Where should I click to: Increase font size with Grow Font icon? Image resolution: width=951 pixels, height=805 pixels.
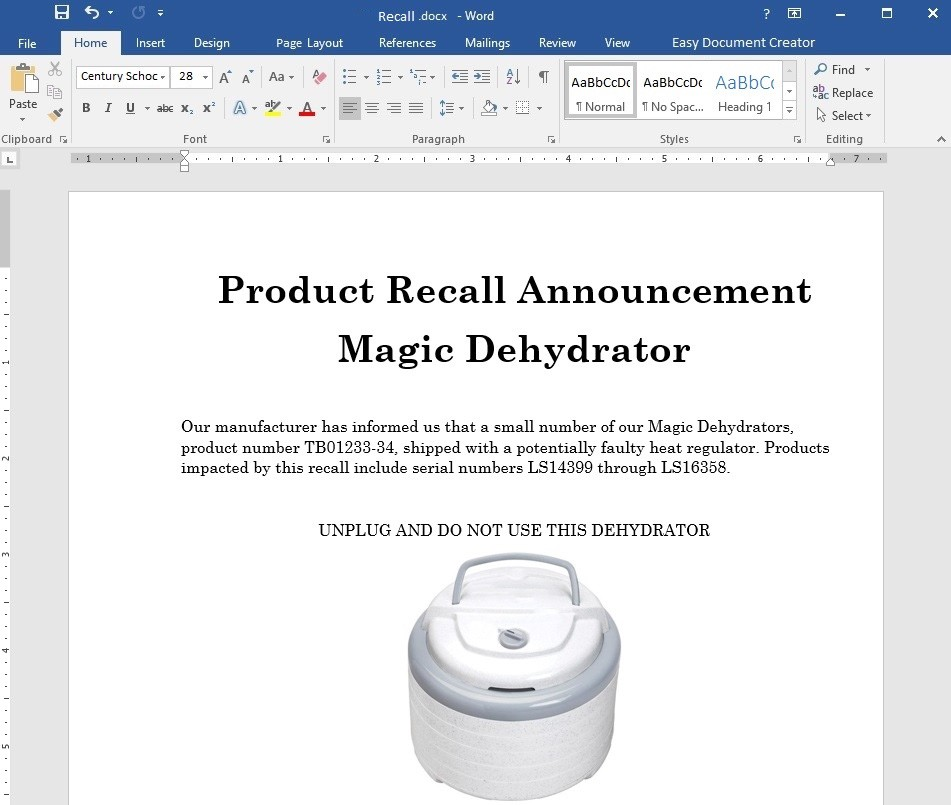pyautogui.click(x=225, y=76)
